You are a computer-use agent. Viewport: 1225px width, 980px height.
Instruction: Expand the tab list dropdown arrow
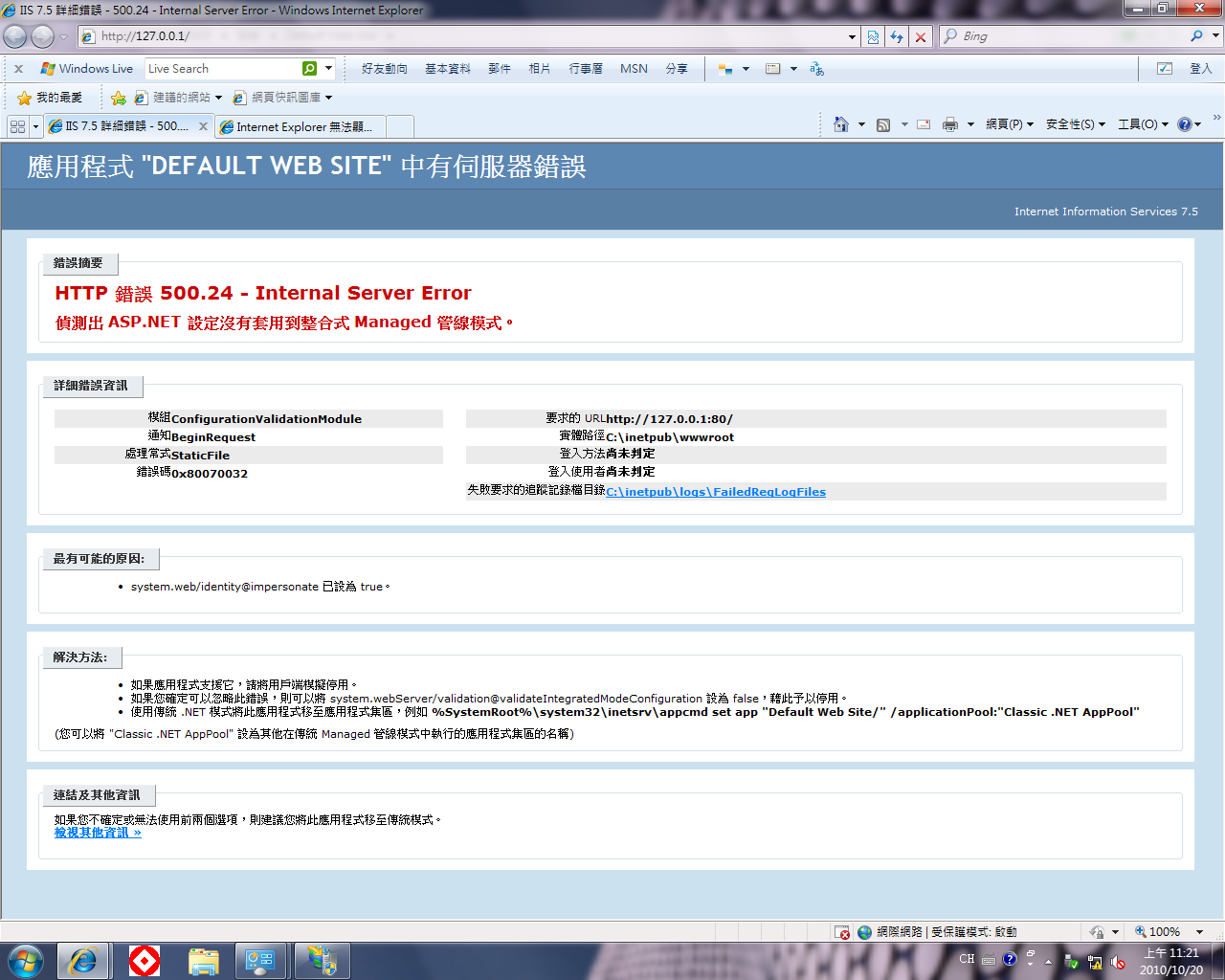(x=35, y=126)
